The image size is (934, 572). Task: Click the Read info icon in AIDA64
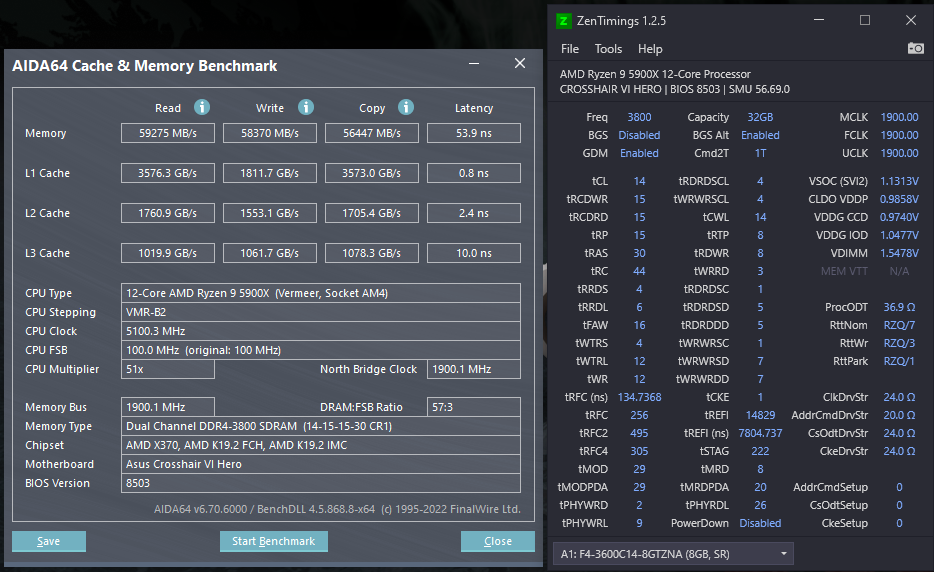pos(202,107)
